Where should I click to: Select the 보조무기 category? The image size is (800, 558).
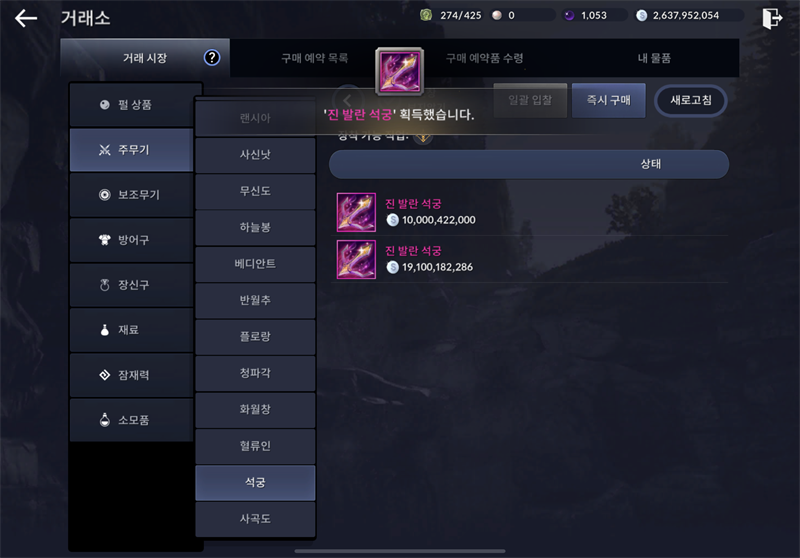click(132, 195)
